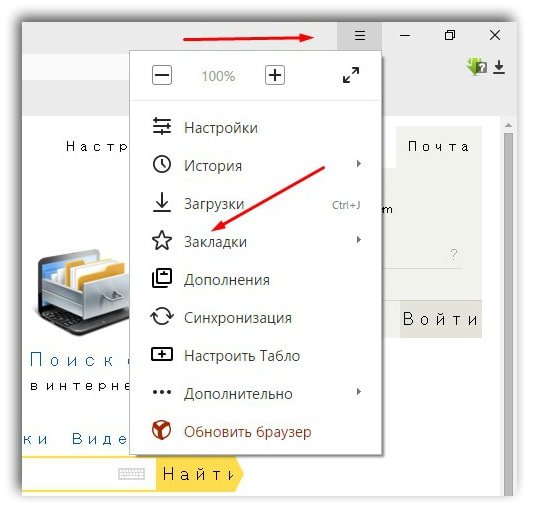Click the Настройки sliders icon

[x=162, y=126]
